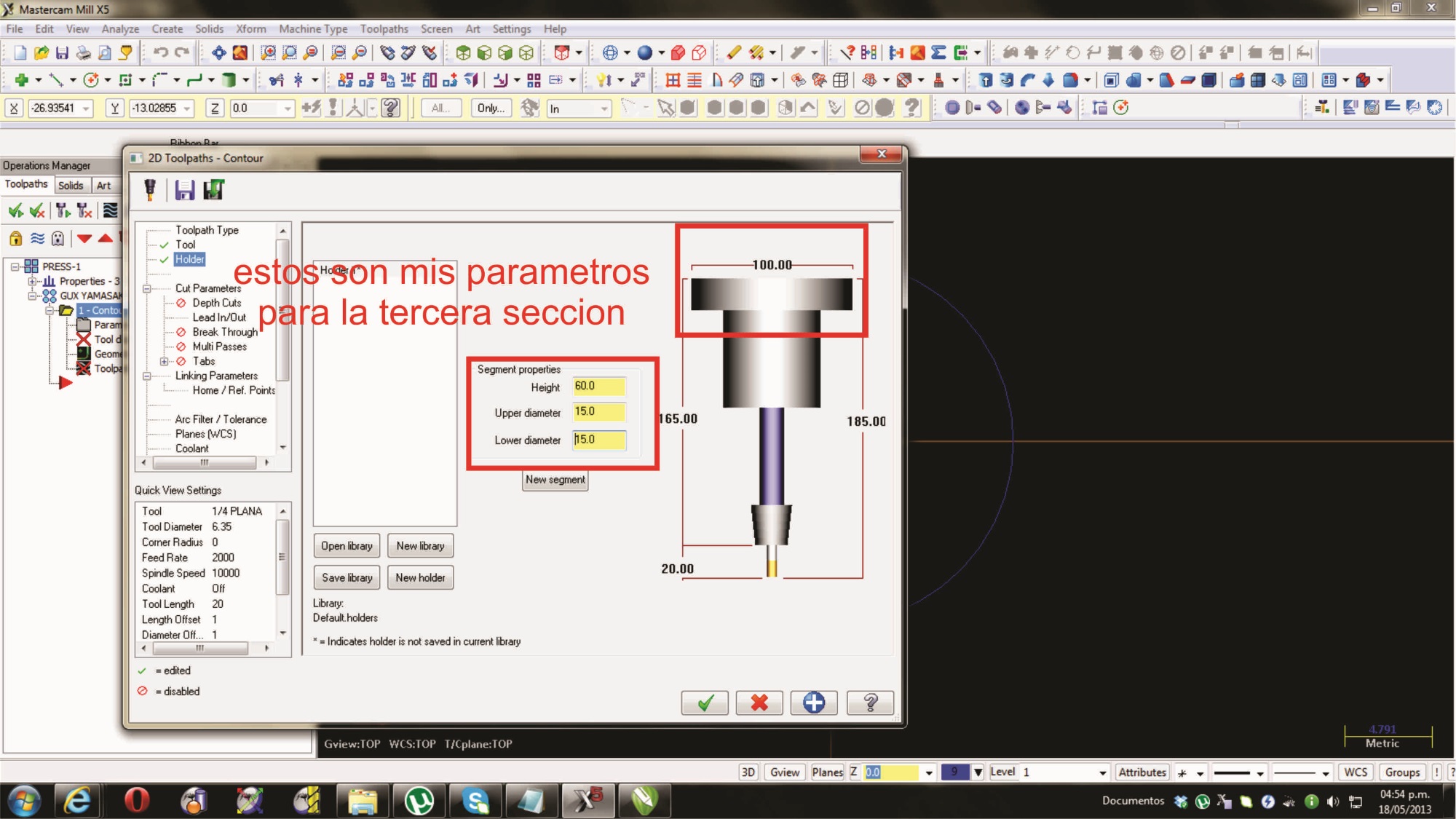This screenshot has width=1456, height=819.
Task: Click Select all operations icon in Operations Manager
Action: coord(15,211)
